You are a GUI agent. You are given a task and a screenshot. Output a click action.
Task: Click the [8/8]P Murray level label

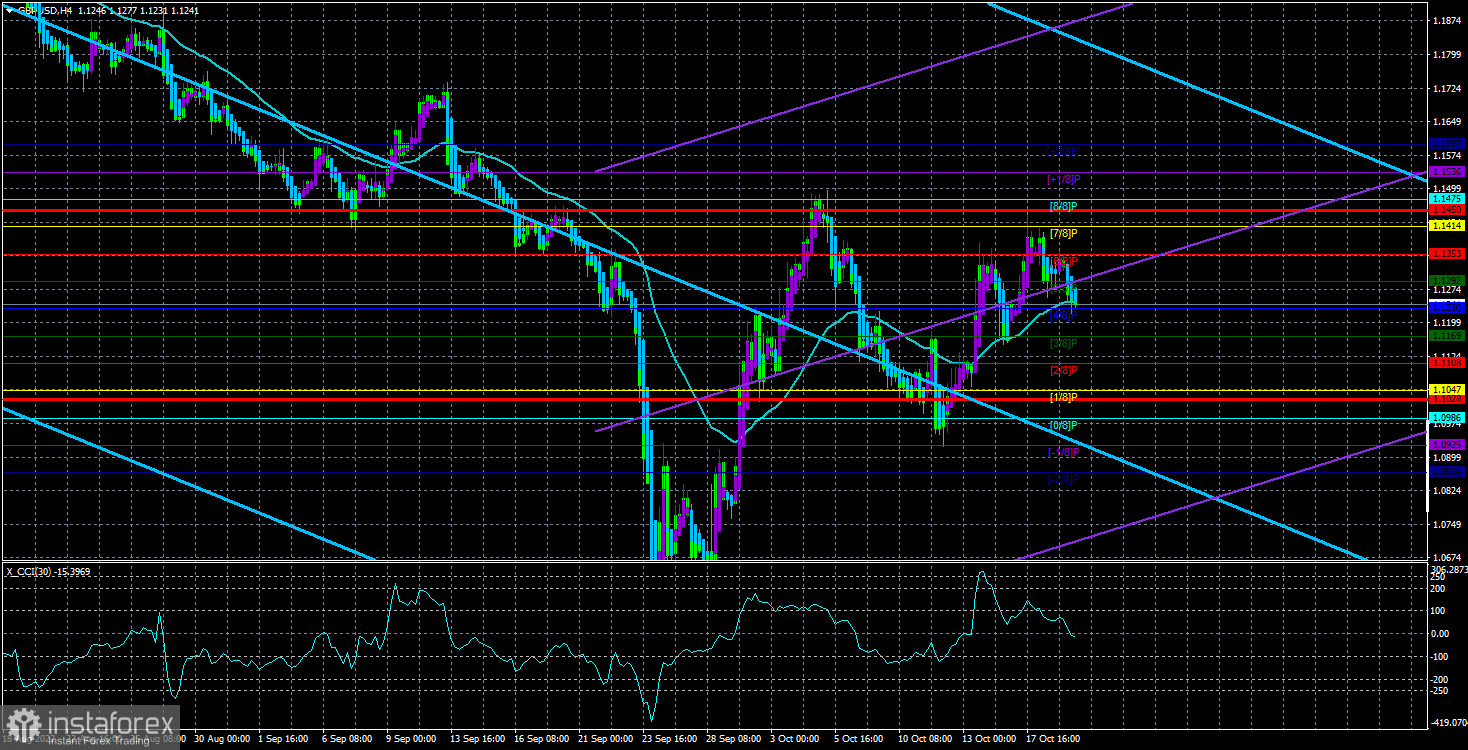click(1063, 206)
